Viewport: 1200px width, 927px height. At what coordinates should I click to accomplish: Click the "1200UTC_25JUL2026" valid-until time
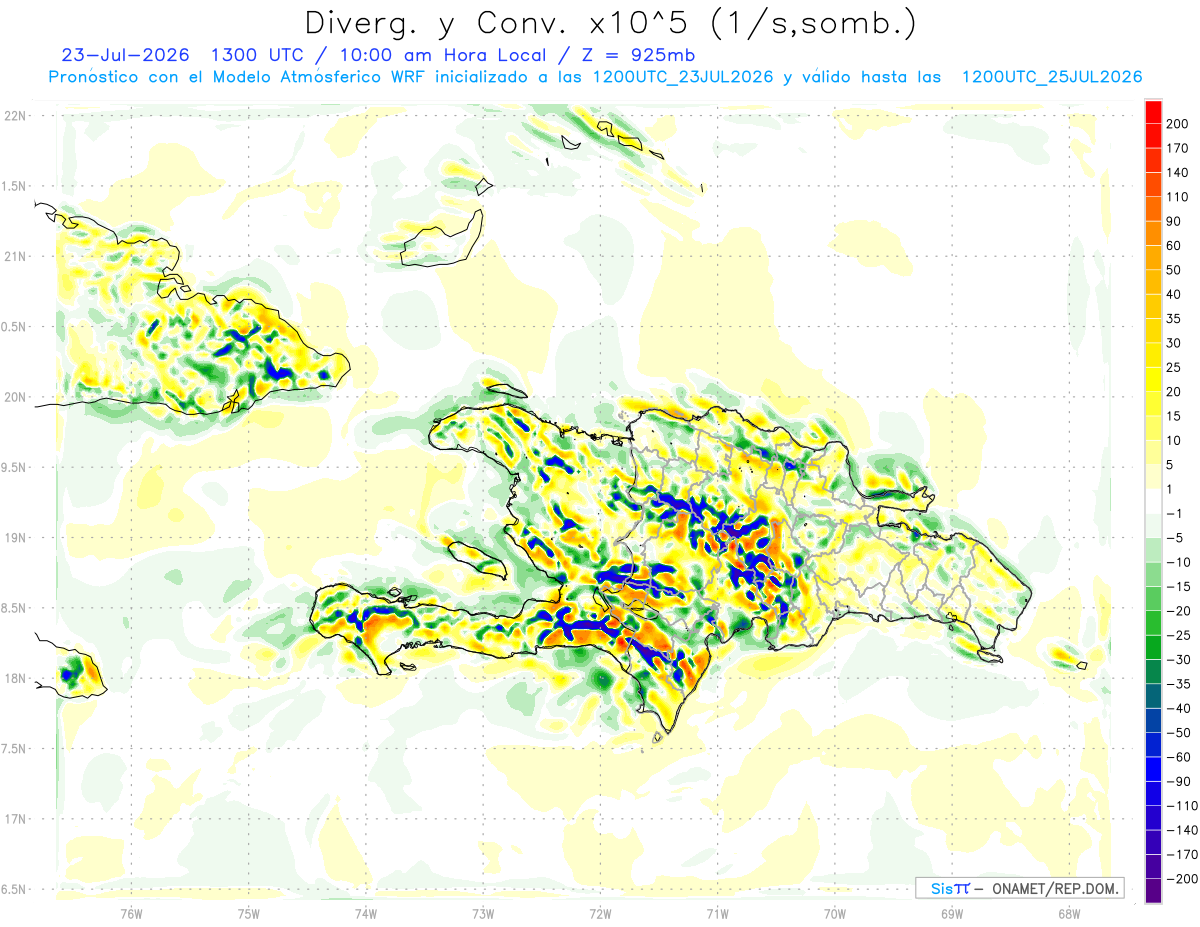[x=1052, y=77]
